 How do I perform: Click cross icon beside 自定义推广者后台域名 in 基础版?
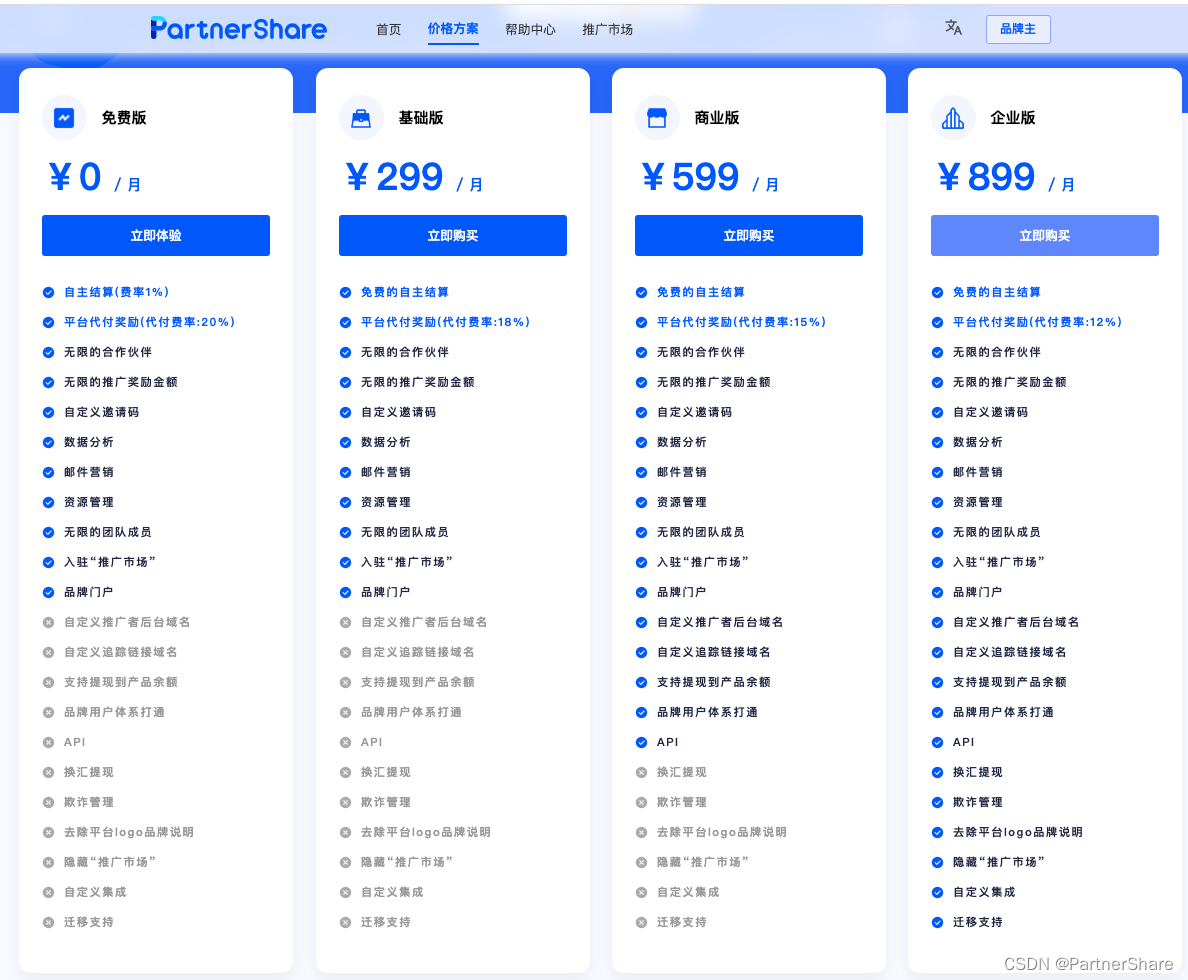pyautogui.click(x=345, y=622)
